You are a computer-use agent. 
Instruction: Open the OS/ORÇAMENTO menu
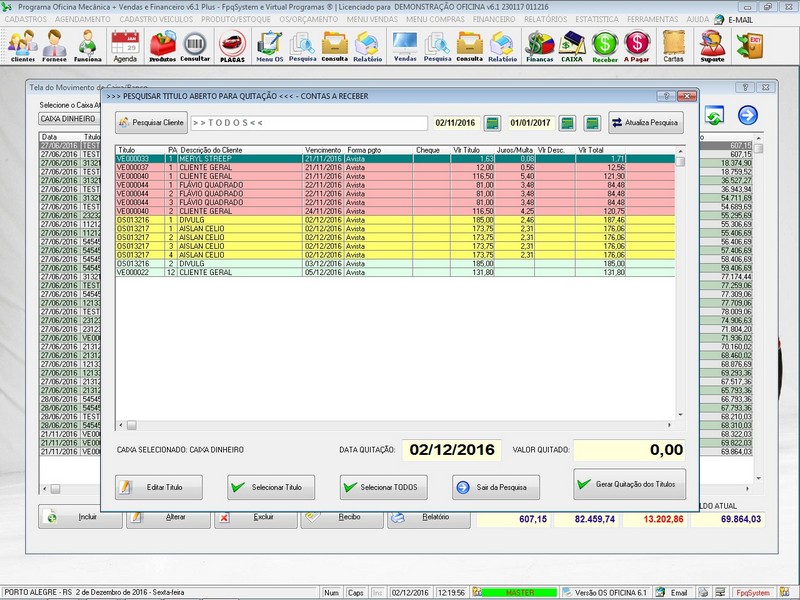click(308, 19)
